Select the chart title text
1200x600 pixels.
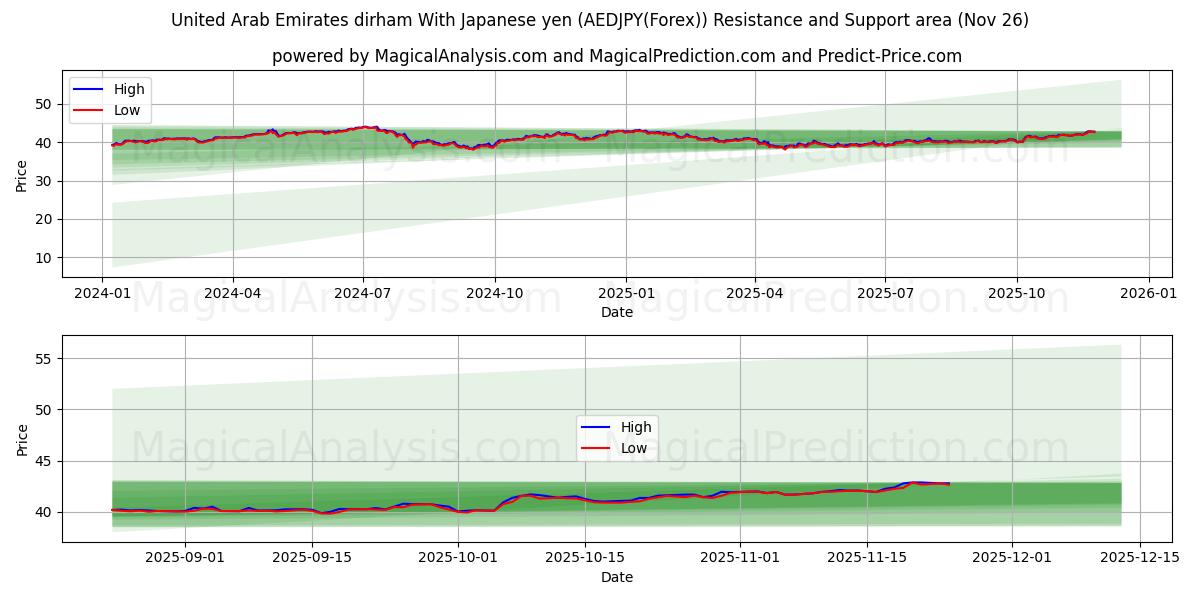pos(600,18)
